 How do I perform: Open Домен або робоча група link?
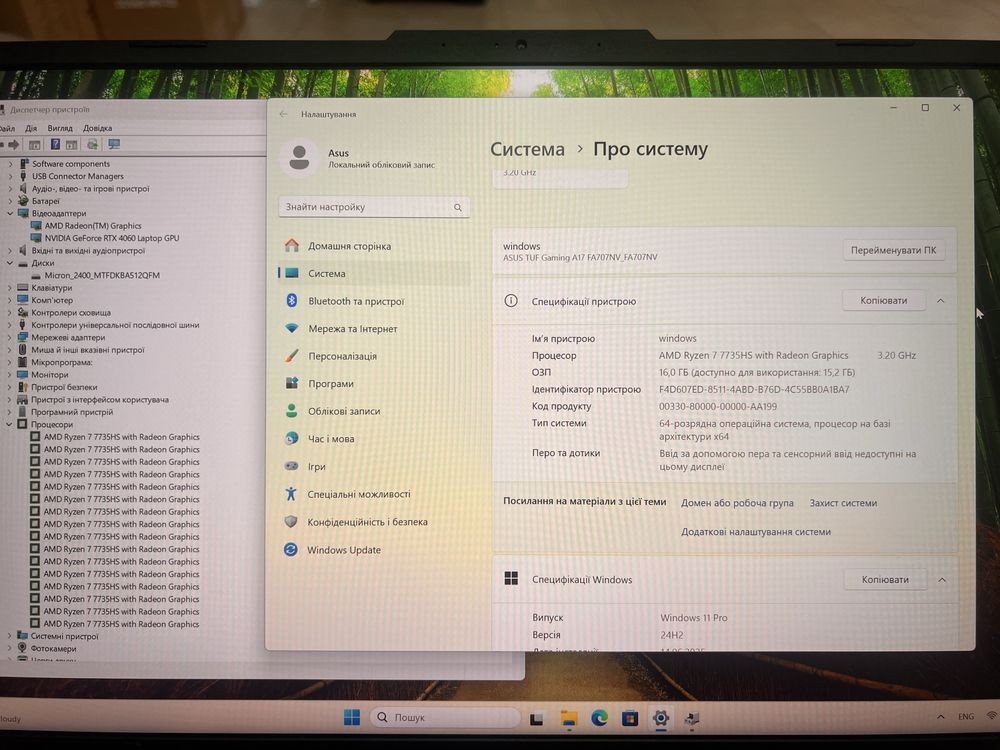pos(737,503)
